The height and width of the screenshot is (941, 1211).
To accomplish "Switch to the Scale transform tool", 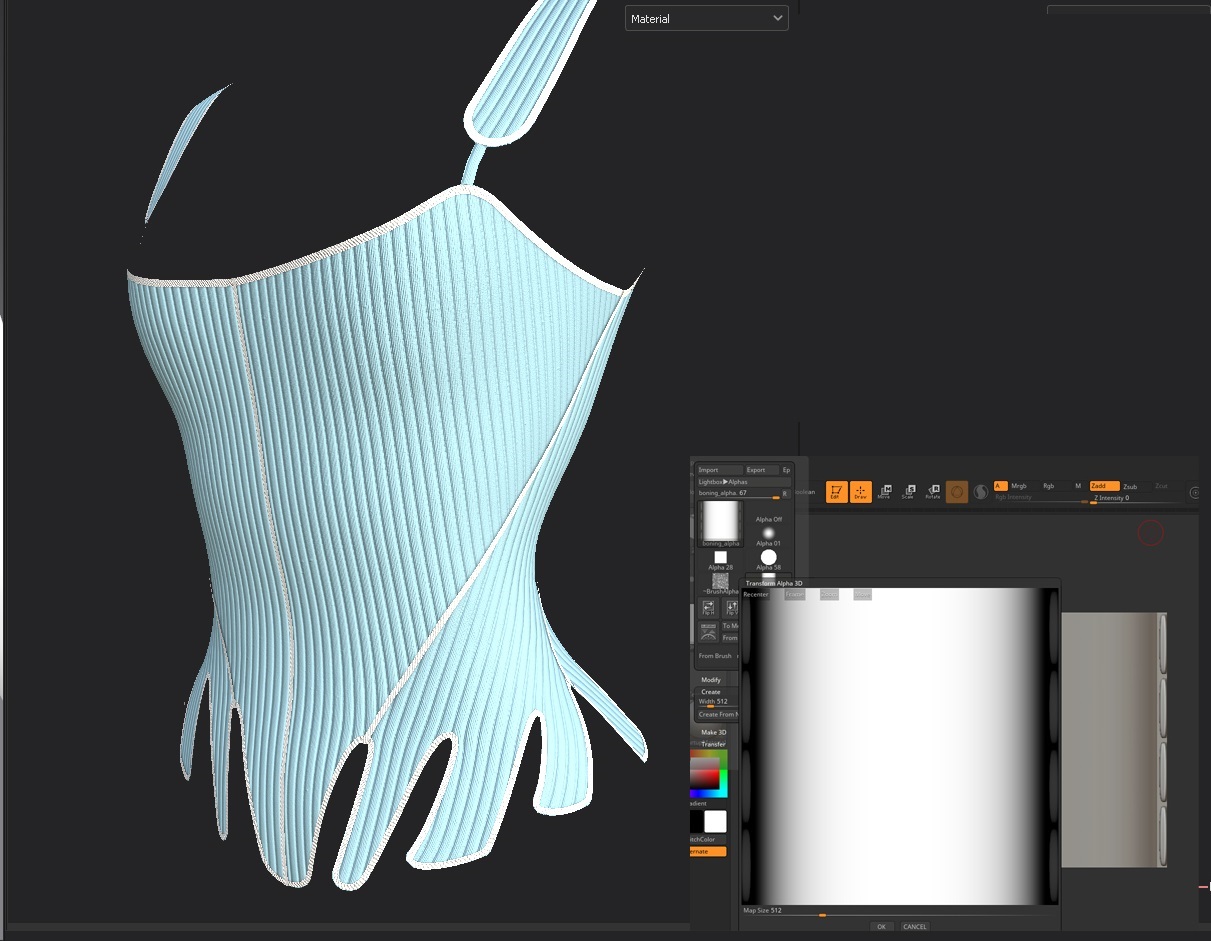I will click(x=908, y=492).
